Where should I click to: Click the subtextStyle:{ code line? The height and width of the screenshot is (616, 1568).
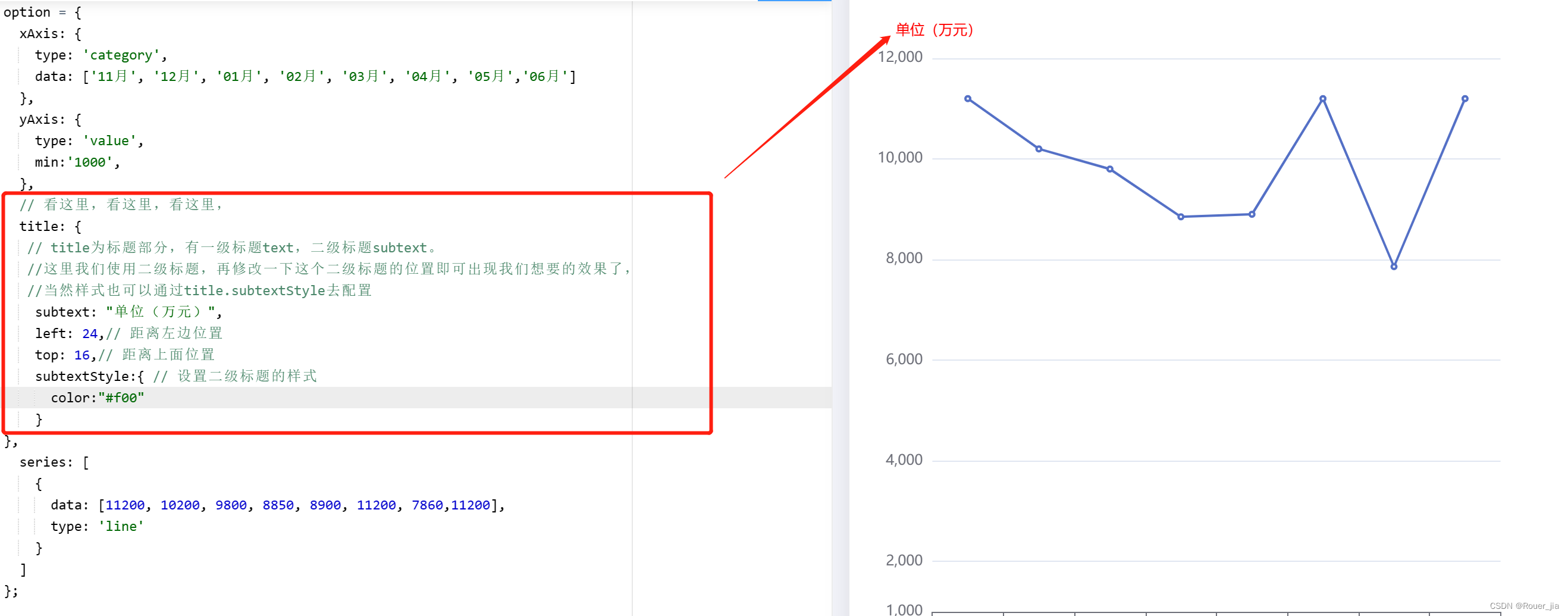176,376
